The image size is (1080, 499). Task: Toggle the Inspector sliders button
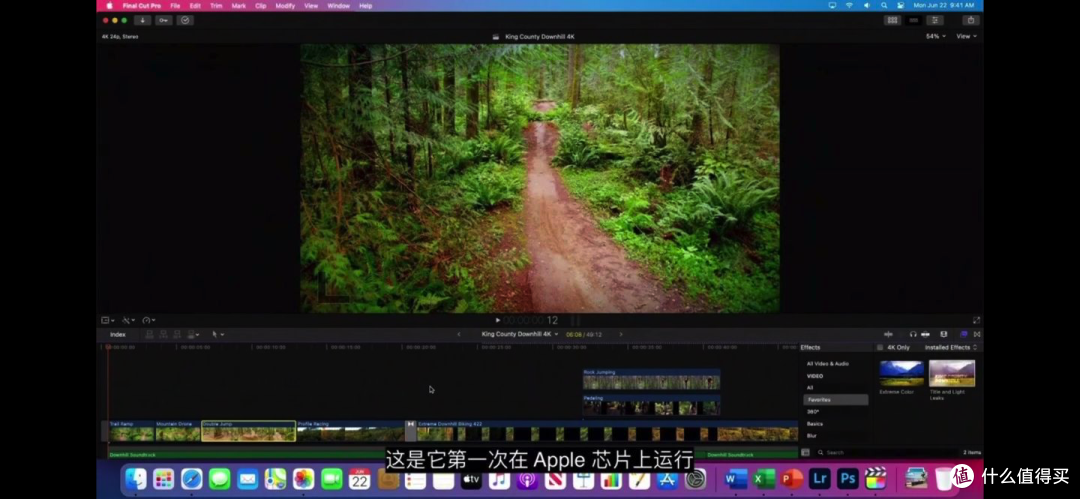pyautogui.click(x=935, y=20)
